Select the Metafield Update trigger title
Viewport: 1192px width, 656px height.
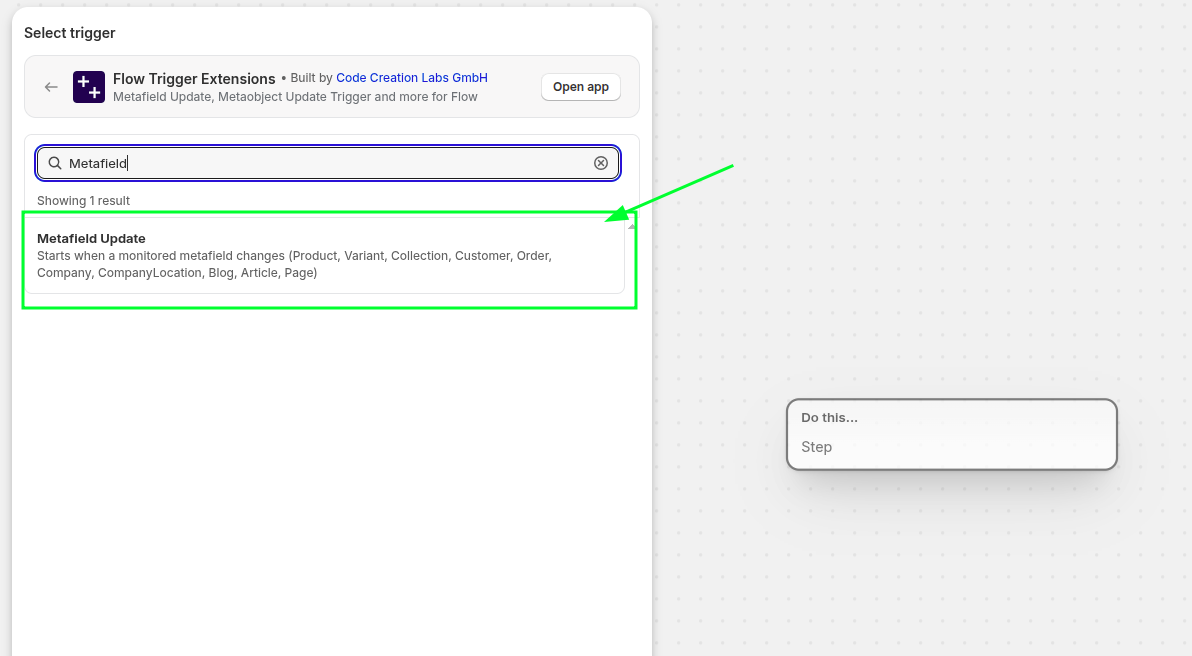coord(91,238)
